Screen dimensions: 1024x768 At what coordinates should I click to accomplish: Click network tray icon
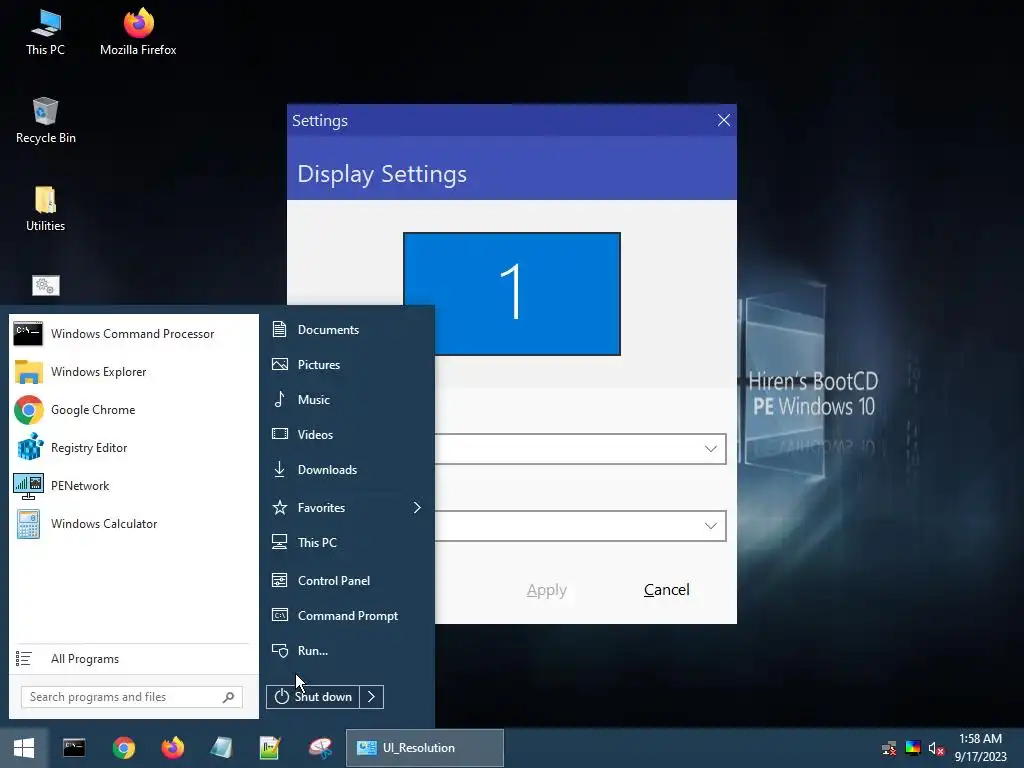pyautogui.click(x=889, y=748)
